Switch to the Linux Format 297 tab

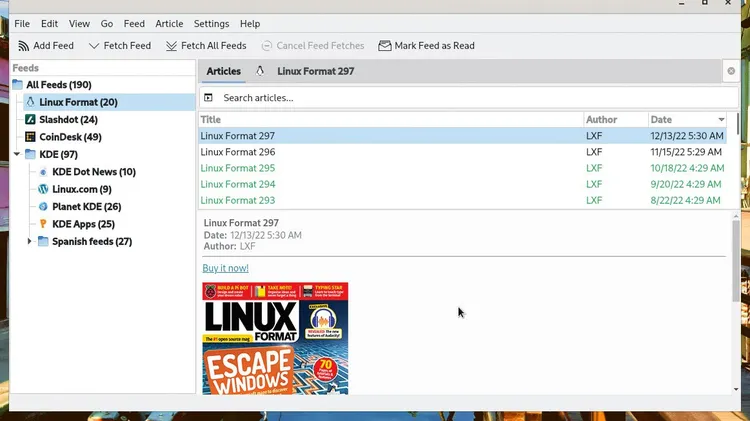click(315, 71)
